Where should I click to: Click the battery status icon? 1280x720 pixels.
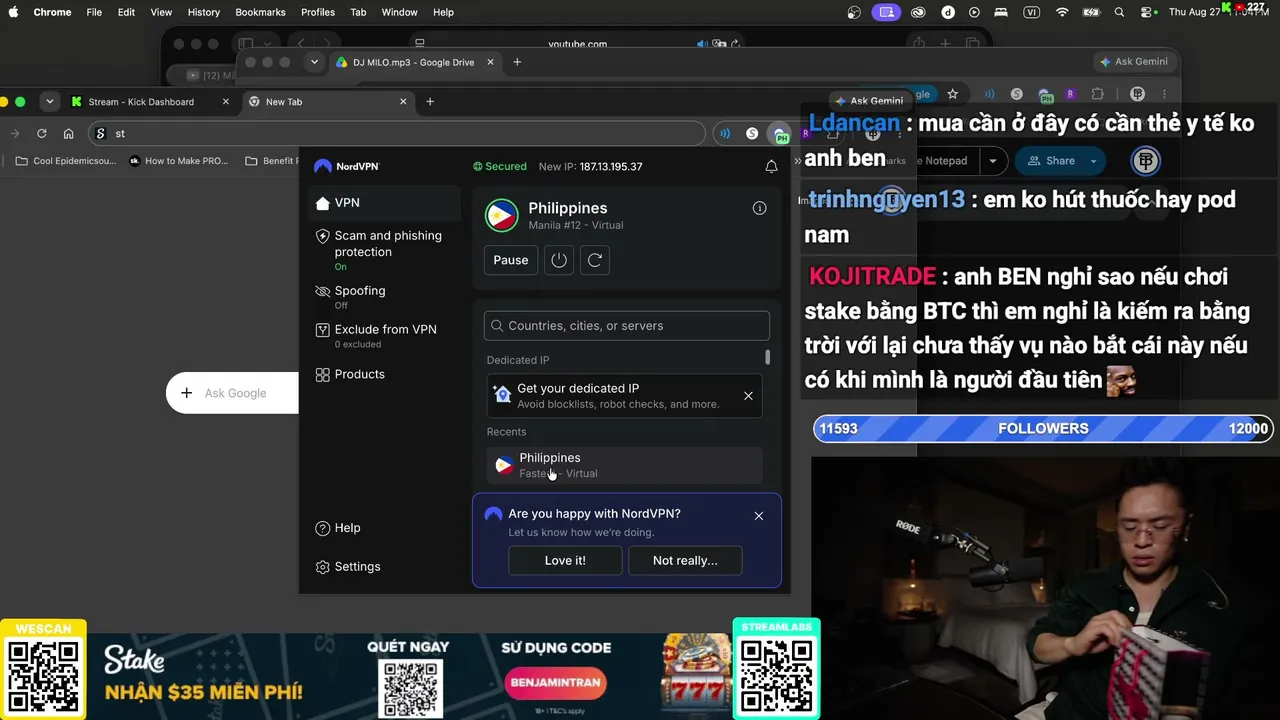point(1091,12)
